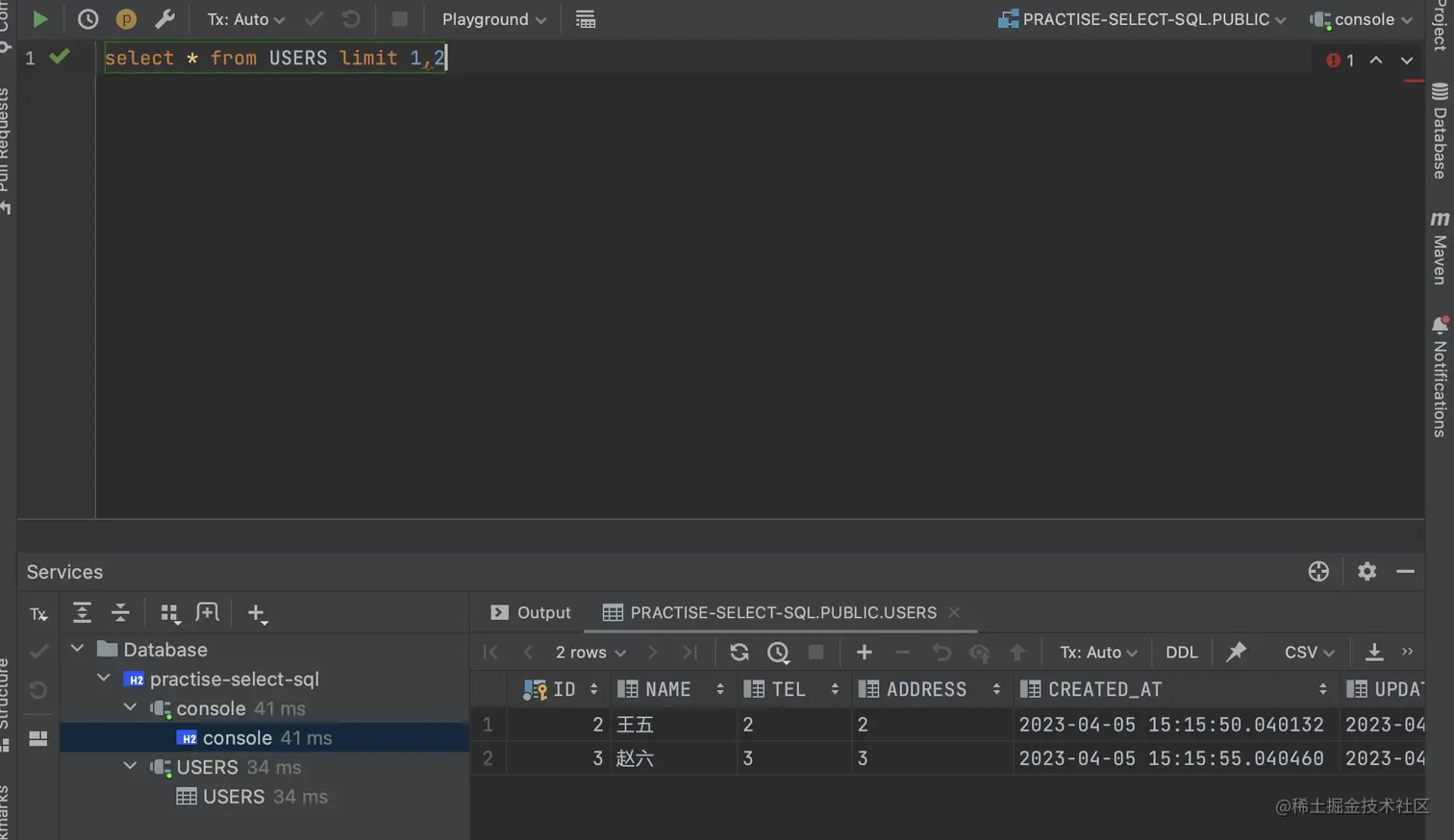Go to next highlighted error

[x=1407, y=61]
